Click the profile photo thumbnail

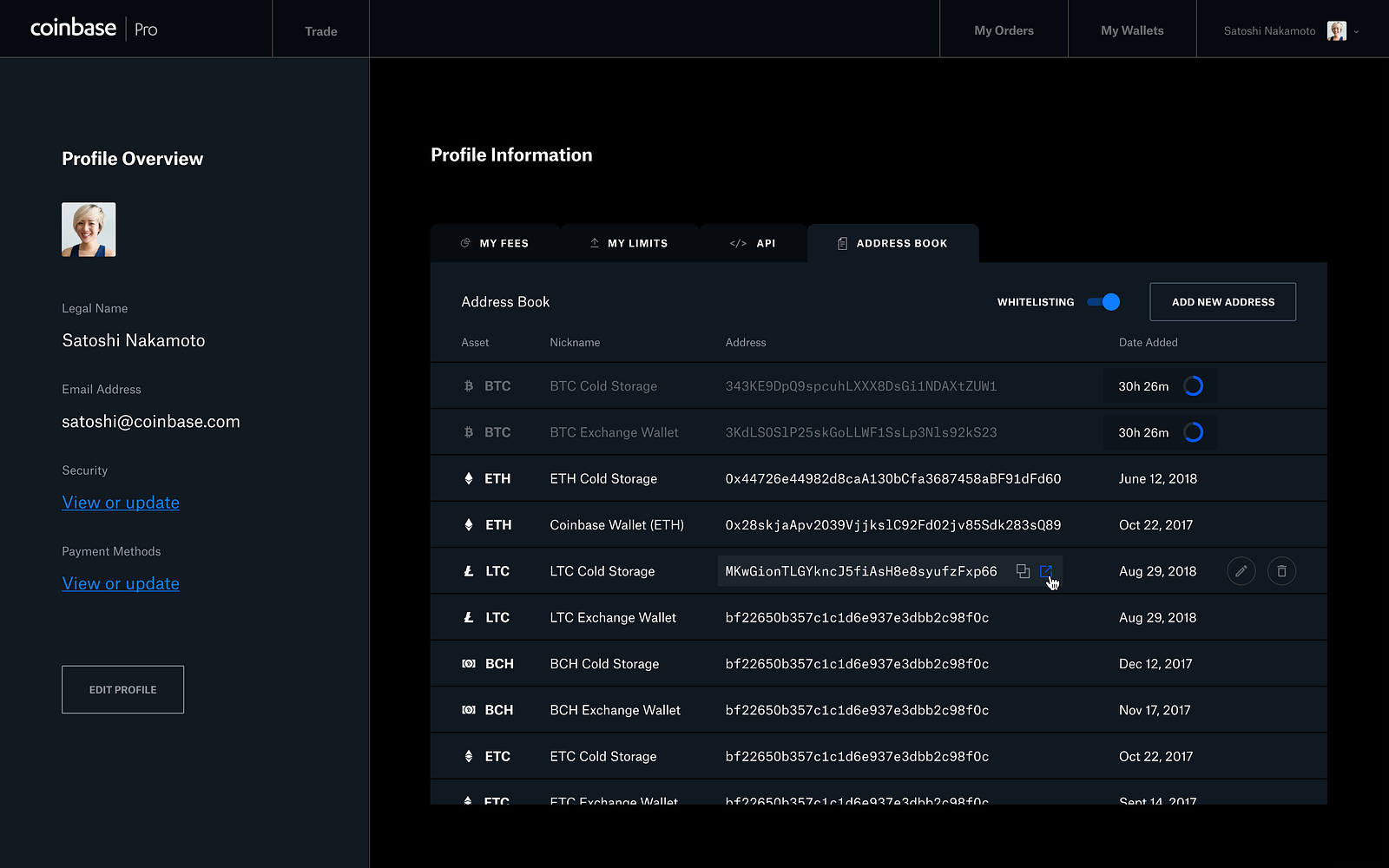point(89,229)
